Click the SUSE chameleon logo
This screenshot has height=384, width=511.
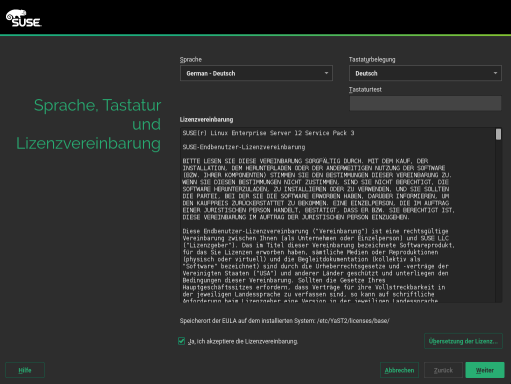pos(23,18)
